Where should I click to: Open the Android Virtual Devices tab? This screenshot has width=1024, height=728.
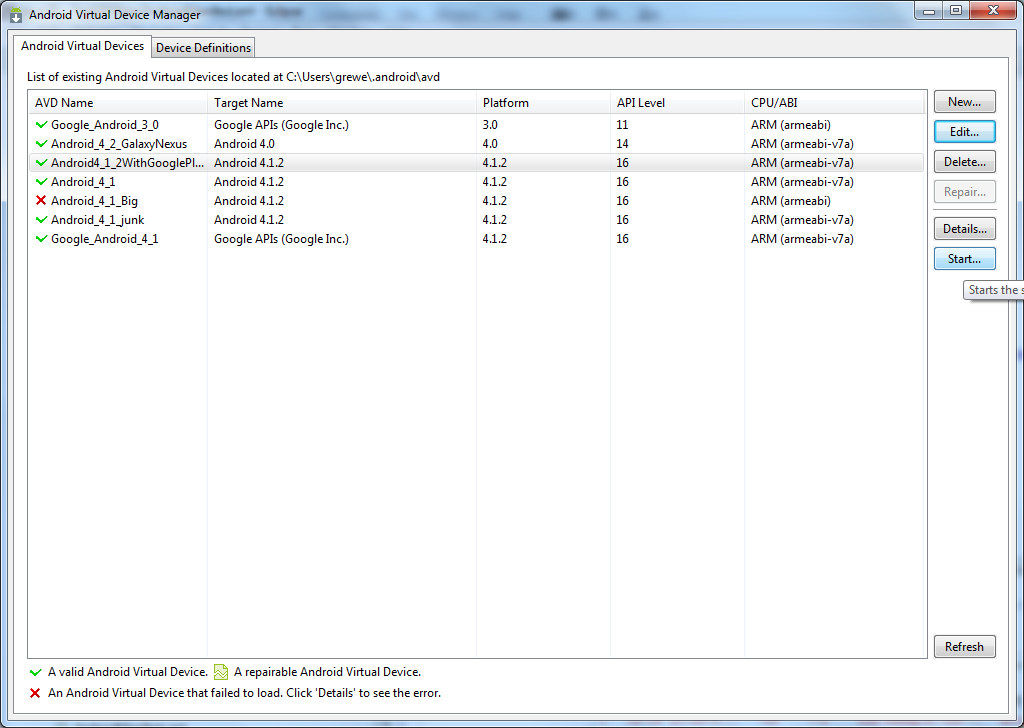[x=83, y=46]
